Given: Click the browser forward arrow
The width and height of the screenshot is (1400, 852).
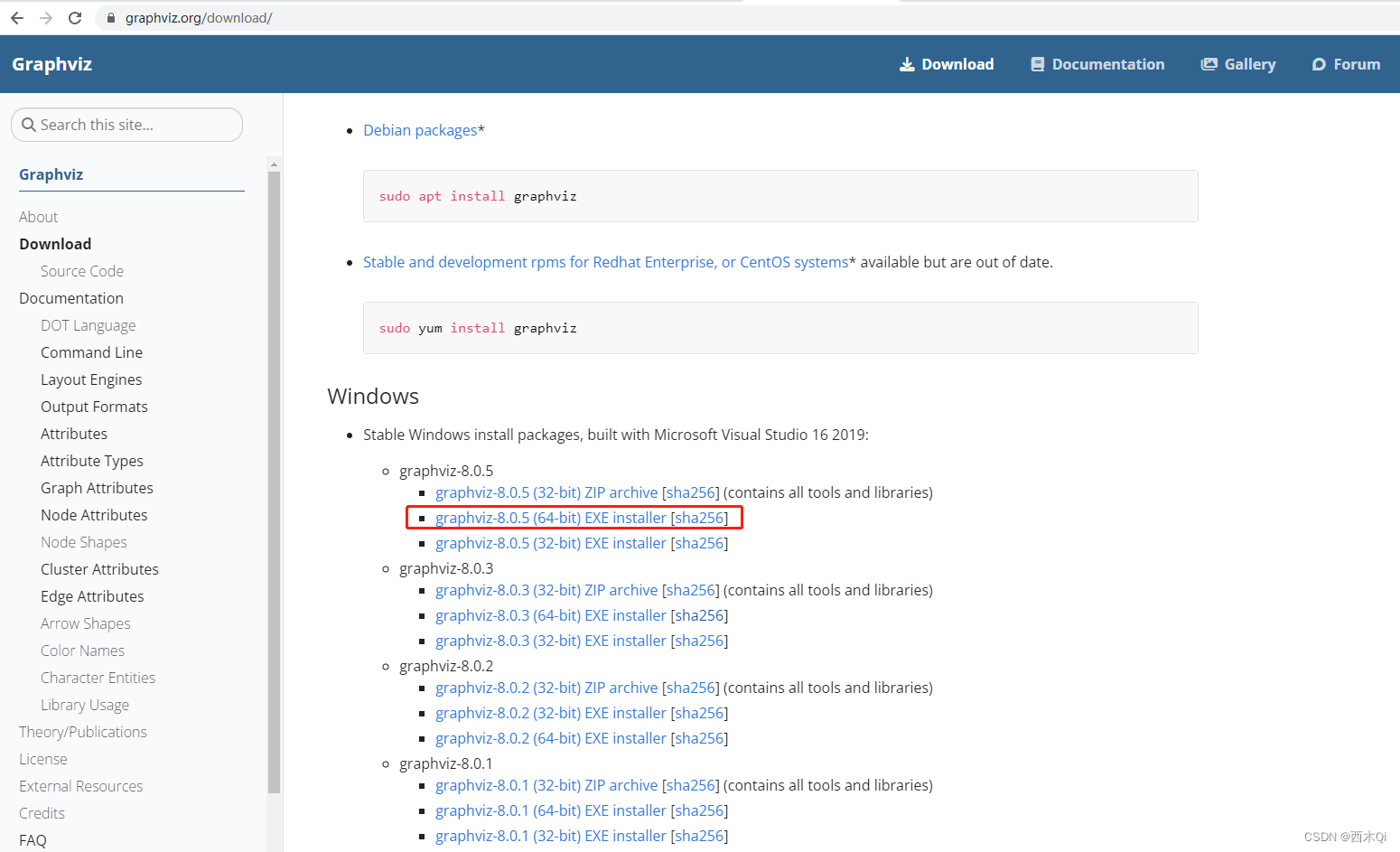Looking at the screenshot, I should [x=46, y=18].
